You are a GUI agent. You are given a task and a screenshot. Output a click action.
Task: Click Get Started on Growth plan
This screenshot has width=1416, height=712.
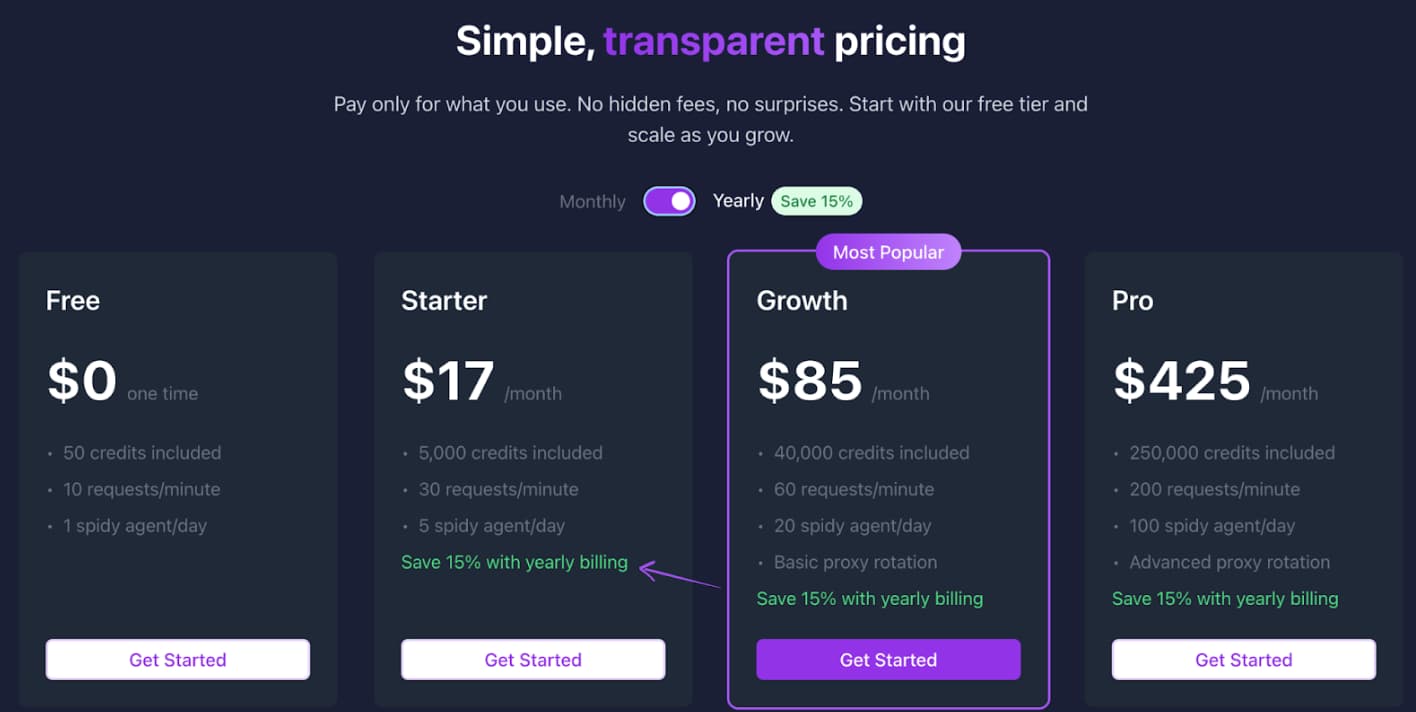(x=888, y=660)
